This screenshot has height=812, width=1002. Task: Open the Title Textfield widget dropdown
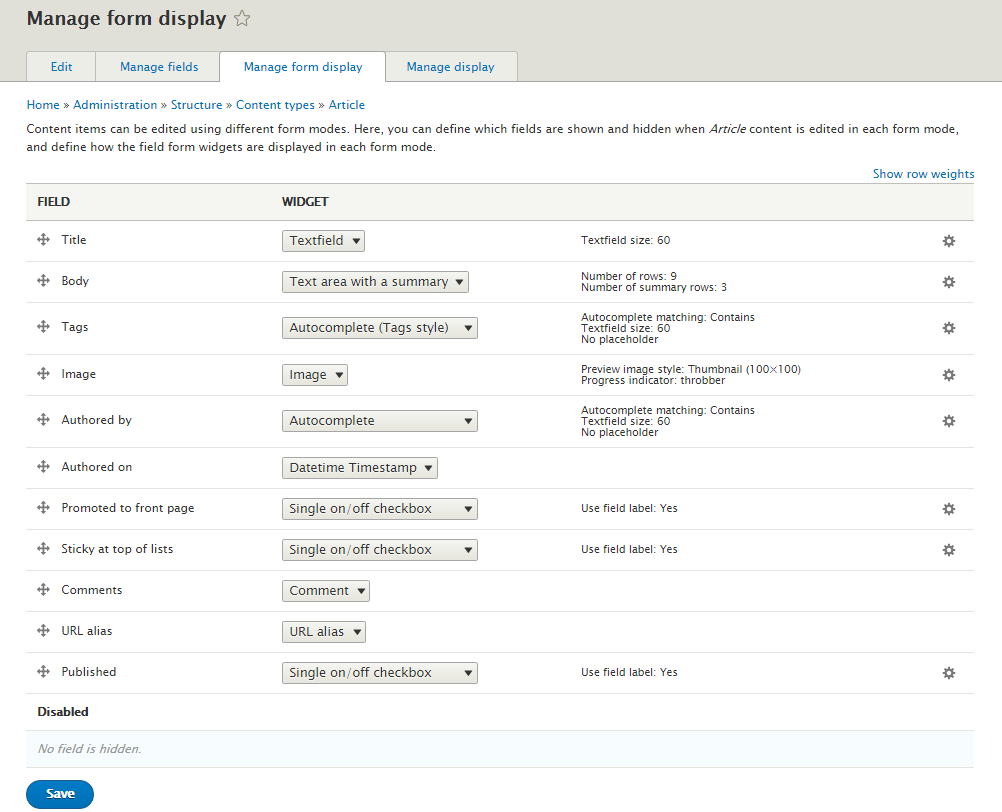click(x=323, y=241)
